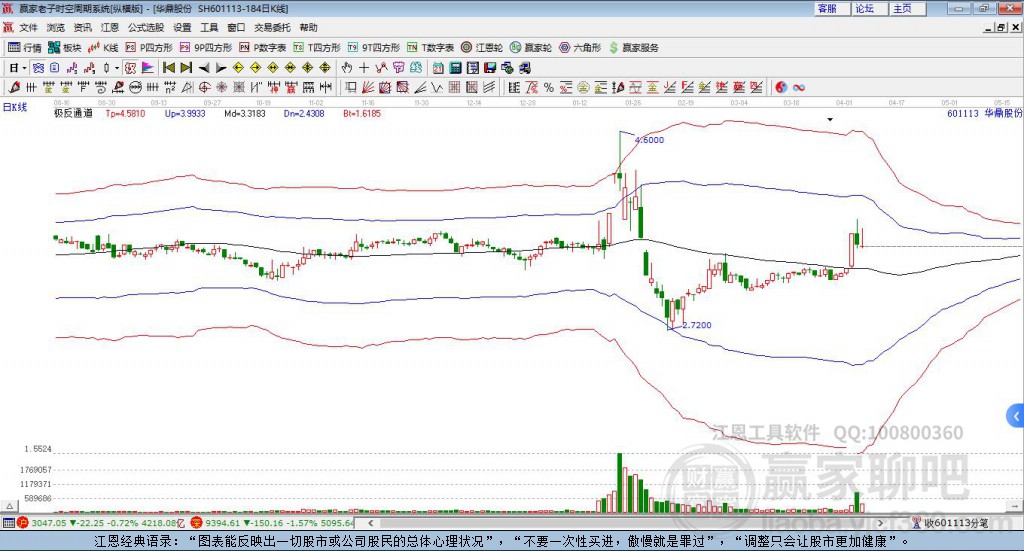The width and height of the screenshot is (1024, 551).
Task: Click the blue-red infinity loop icon
Action: [799, 87]
